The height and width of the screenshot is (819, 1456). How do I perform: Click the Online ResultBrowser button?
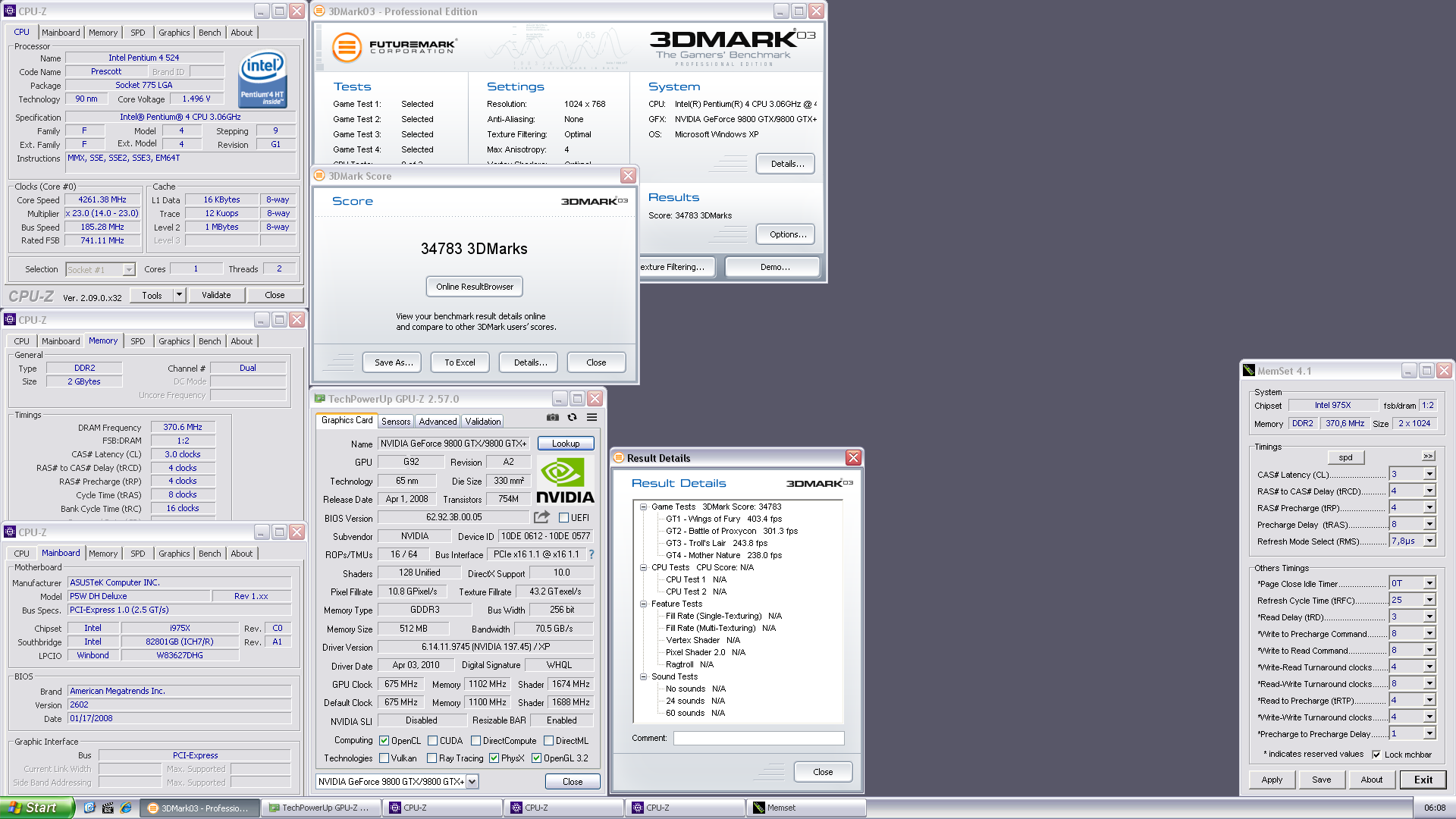(475, 287)
